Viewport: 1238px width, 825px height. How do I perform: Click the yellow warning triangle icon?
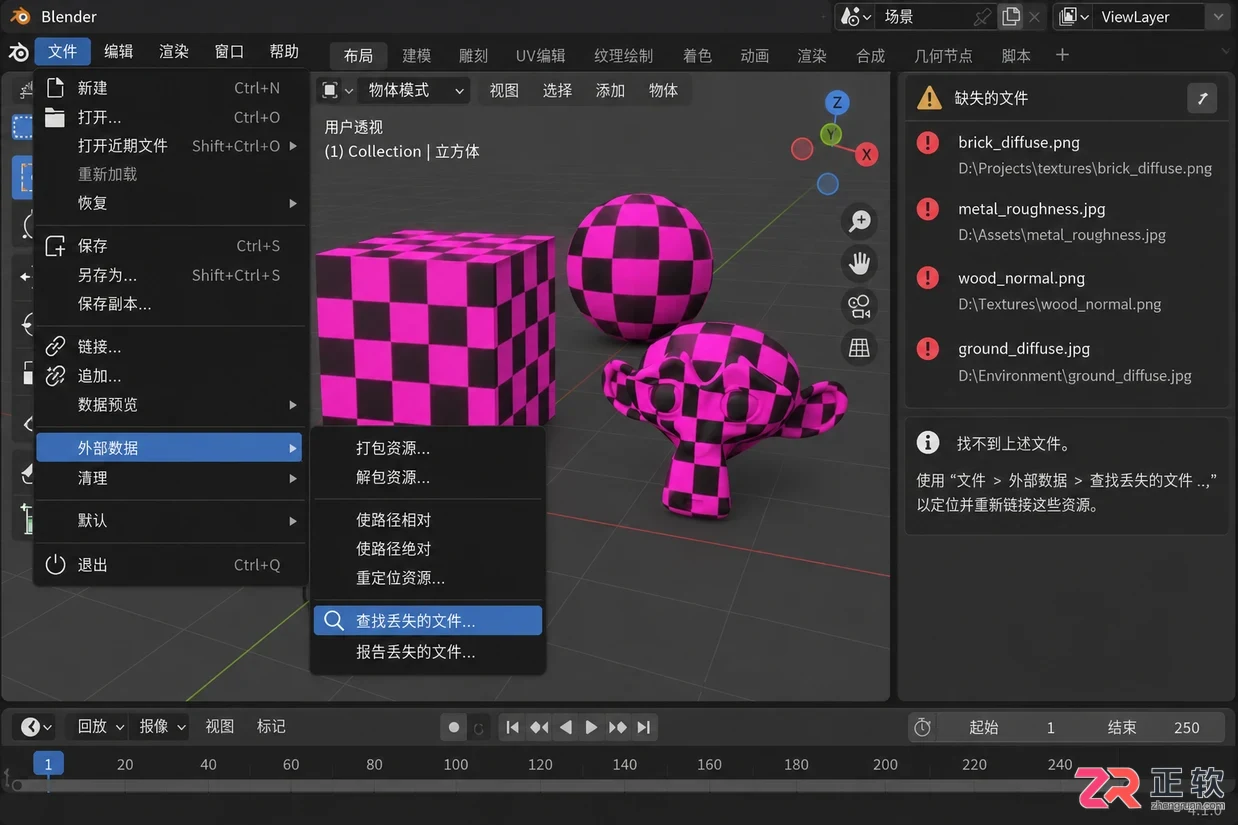[x=929, y=98]
